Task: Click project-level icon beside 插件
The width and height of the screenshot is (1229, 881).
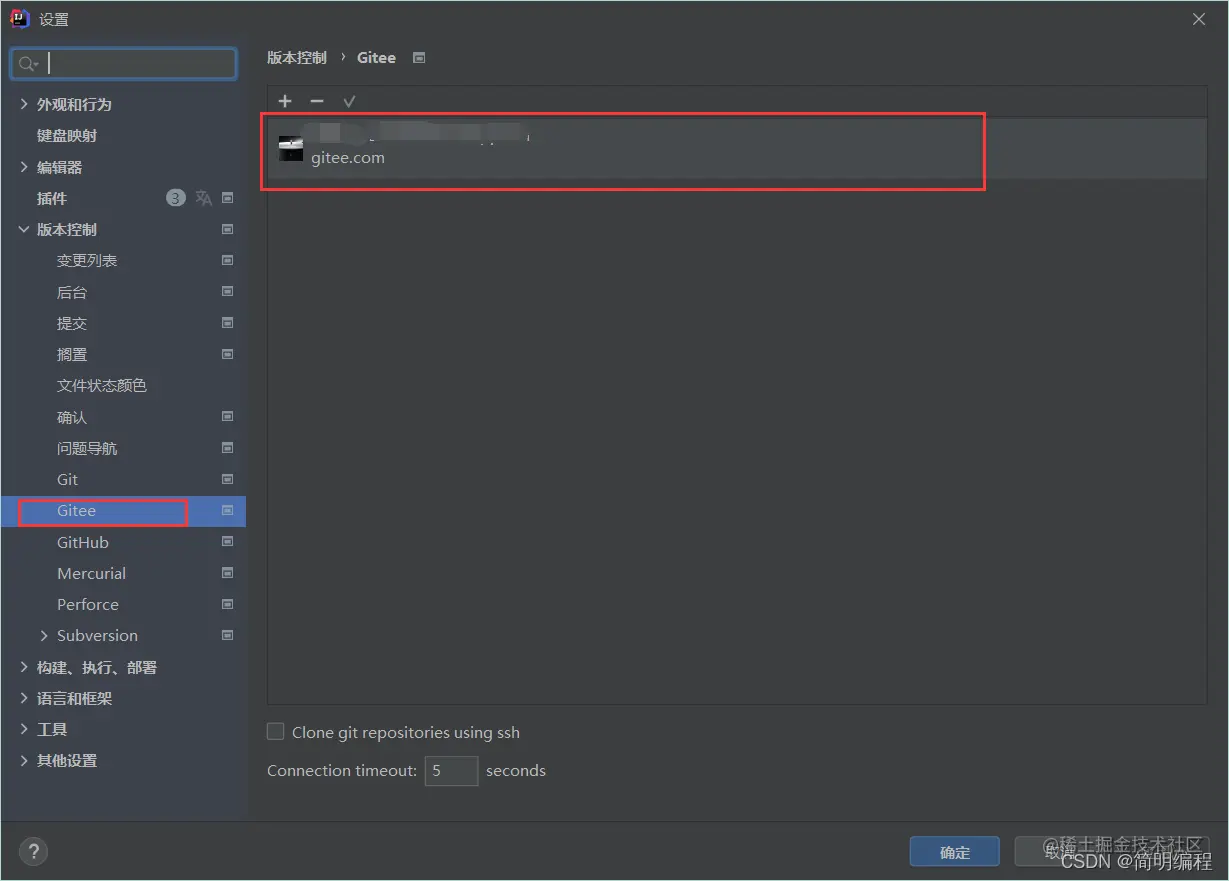Action: tap(228, 198)
